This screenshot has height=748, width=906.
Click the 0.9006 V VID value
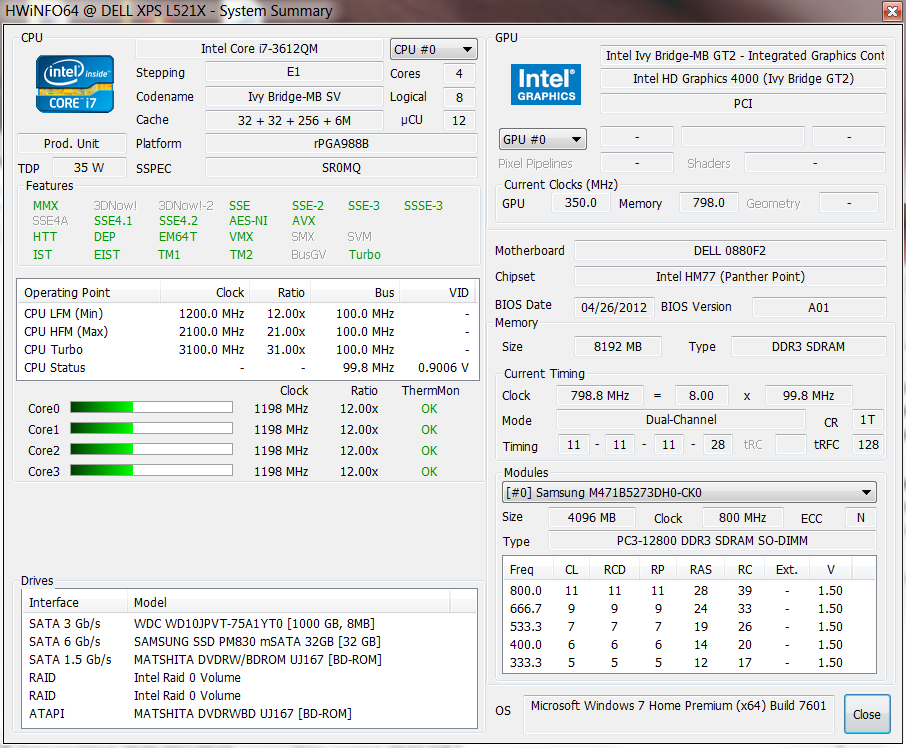(x=443, y=367)
